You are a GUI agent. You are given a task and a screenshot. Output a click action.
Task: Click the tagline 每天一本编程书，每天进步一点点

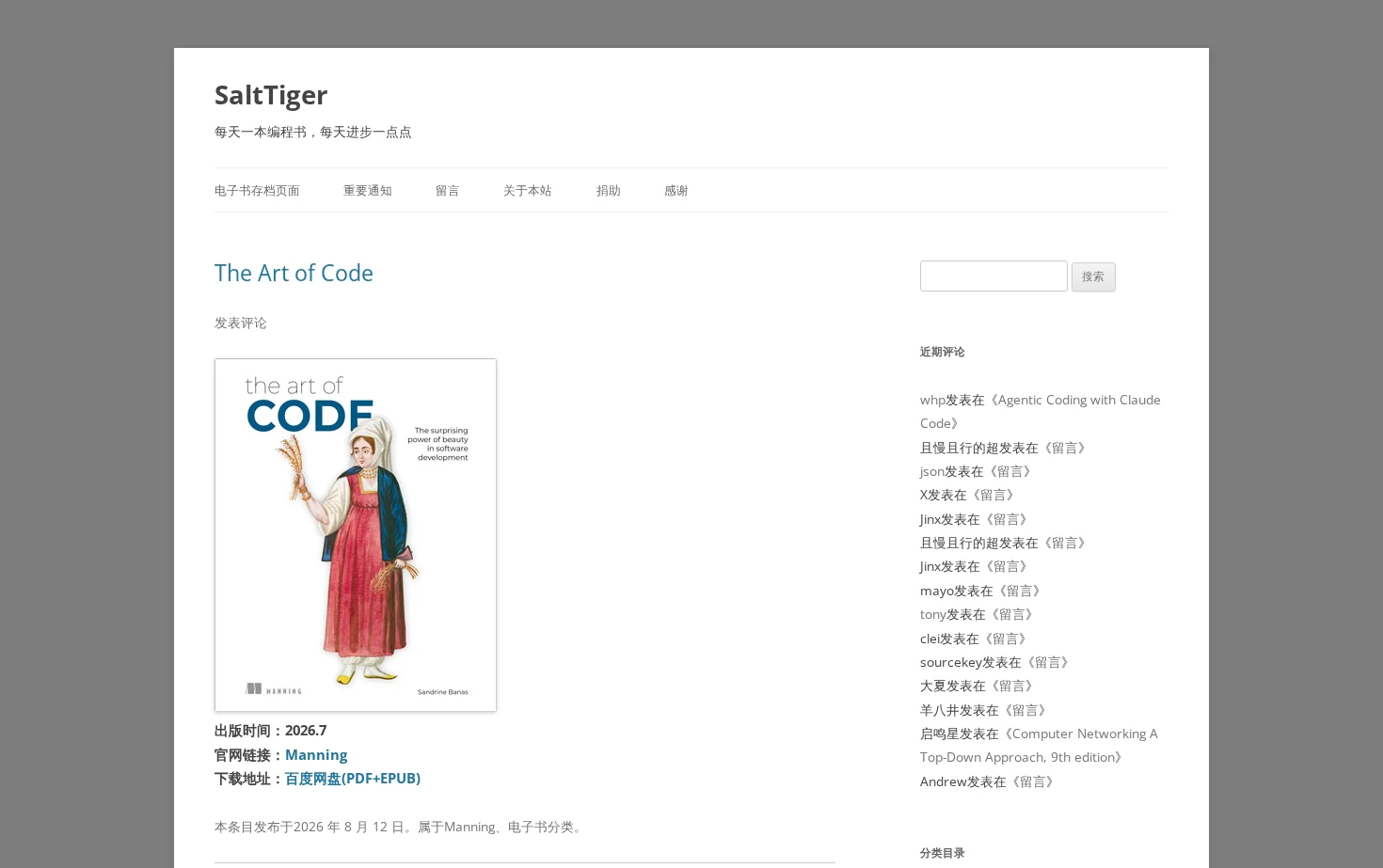pyautogui.click(x=312, y=132)
